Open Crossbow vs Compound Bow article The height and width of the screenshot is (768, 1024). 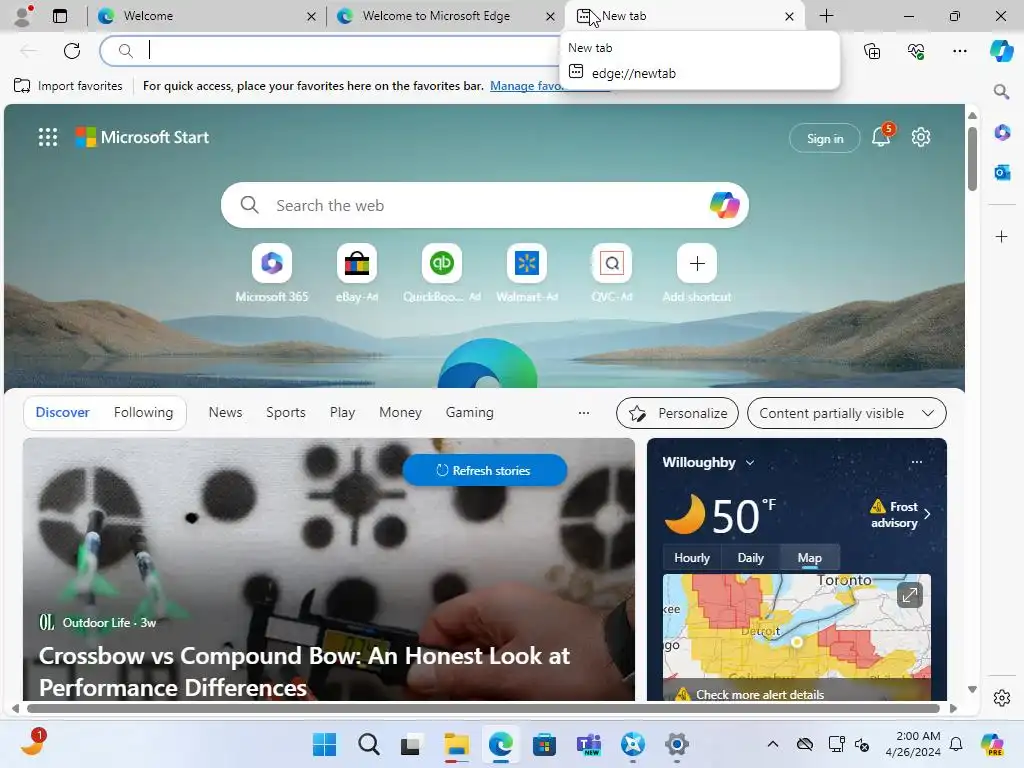coord(304,671)
